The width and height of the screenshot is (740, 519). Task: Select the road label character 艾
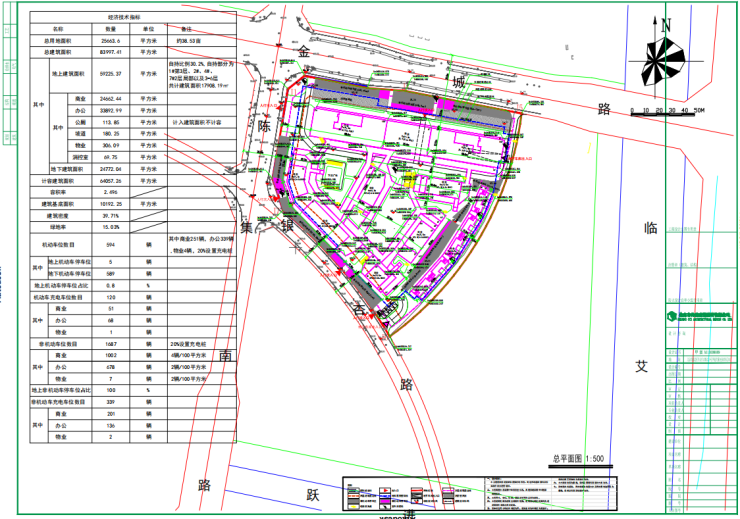tap(642, 365)
